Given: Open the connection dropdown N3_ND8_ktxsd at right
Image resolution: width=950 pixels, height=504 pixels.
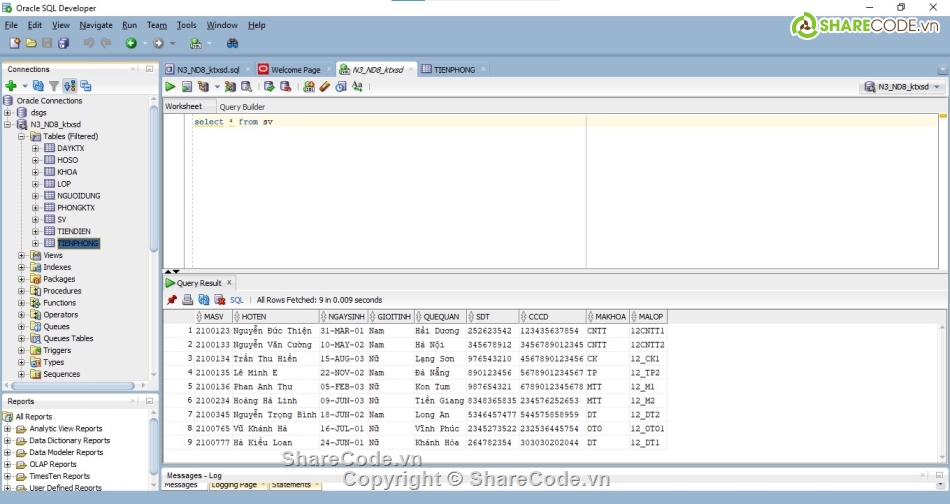Looking at the screenshot, I should [903, 87].
